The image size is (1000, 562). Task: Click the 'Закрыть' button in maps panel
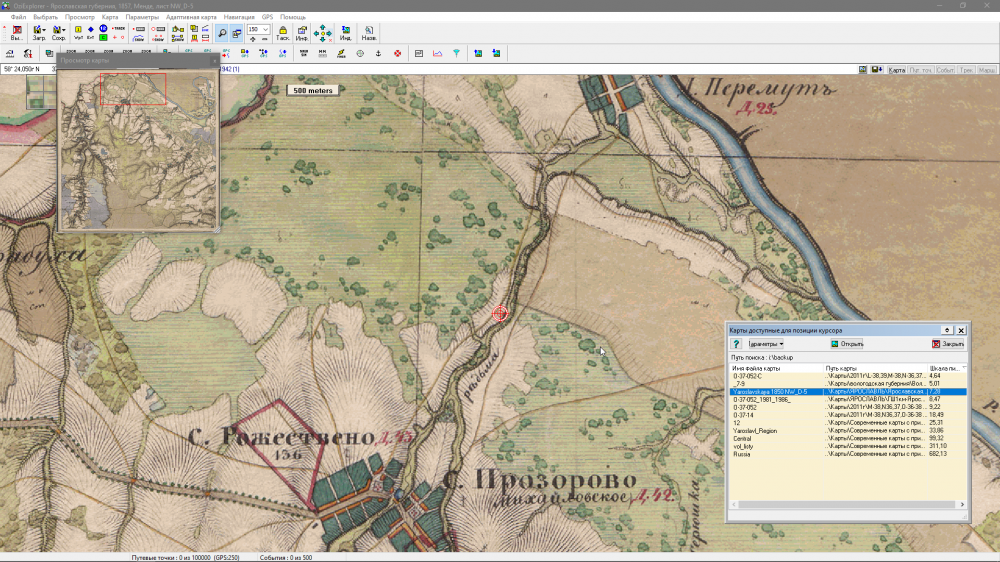[947, 343]
